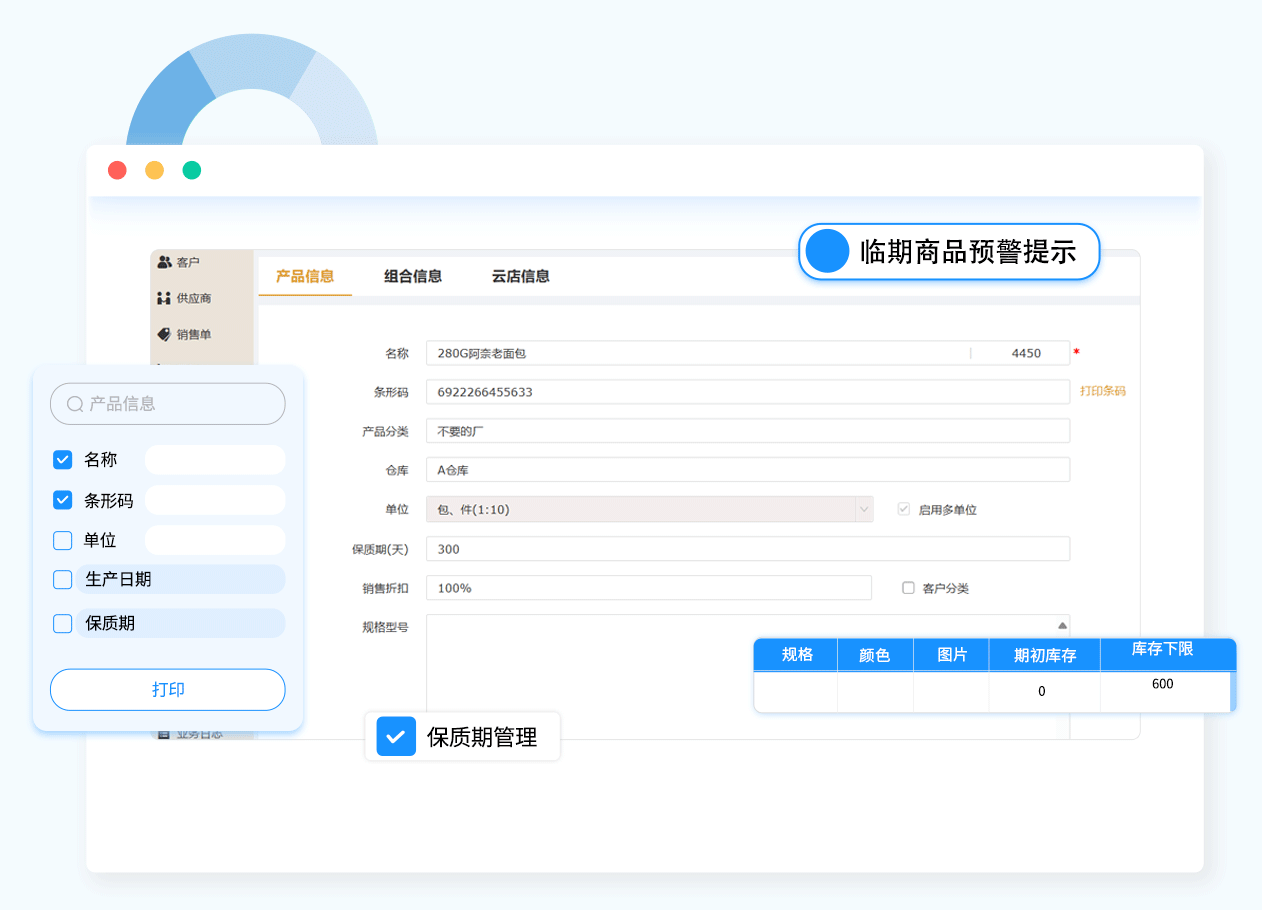Click the 库存下限 column header
This screenshot has width=1262, height=910.
[x=1162, y=650]
